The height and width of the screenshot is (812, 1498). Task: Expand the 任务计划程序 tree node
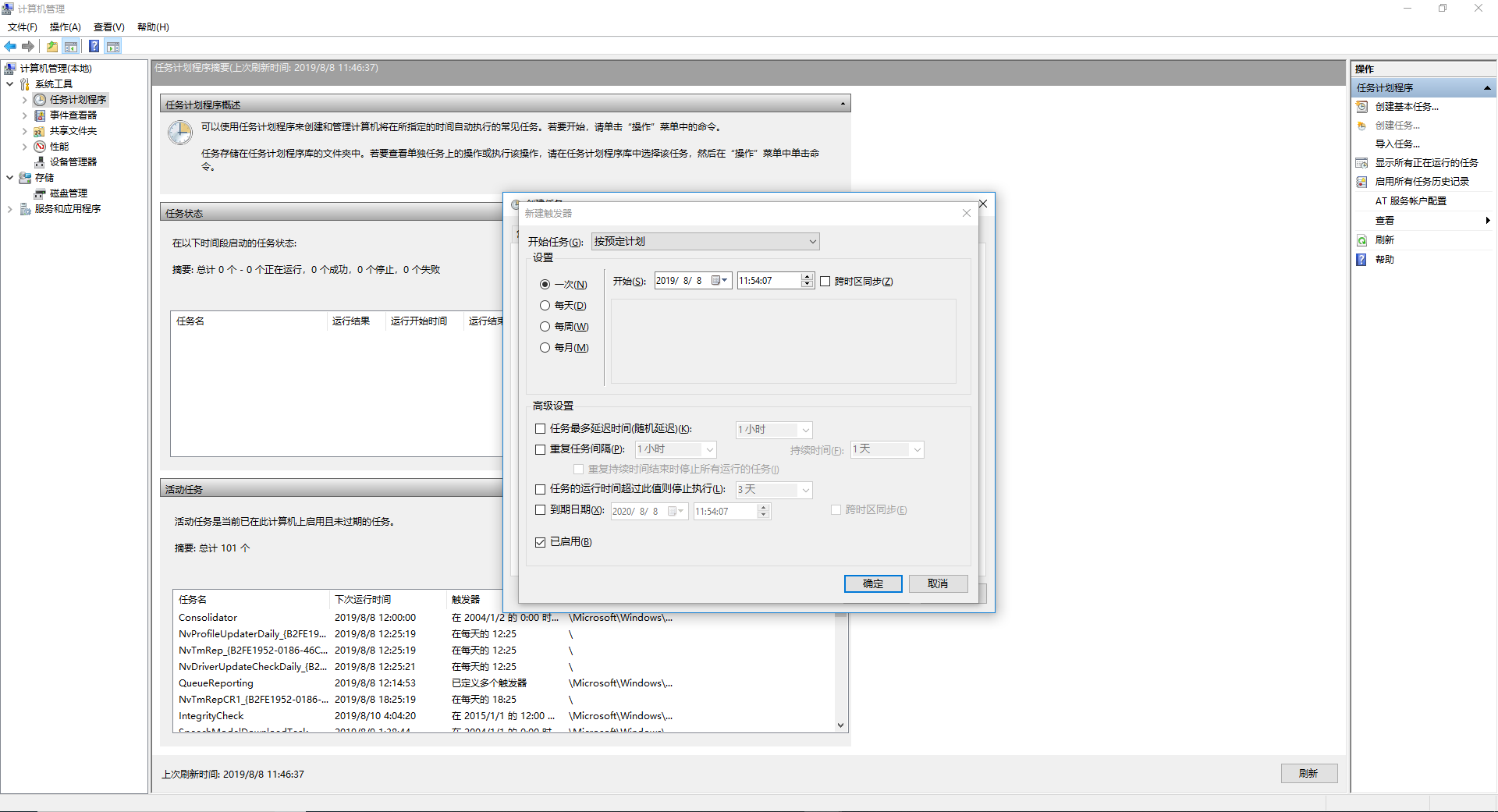coord(24,100)
